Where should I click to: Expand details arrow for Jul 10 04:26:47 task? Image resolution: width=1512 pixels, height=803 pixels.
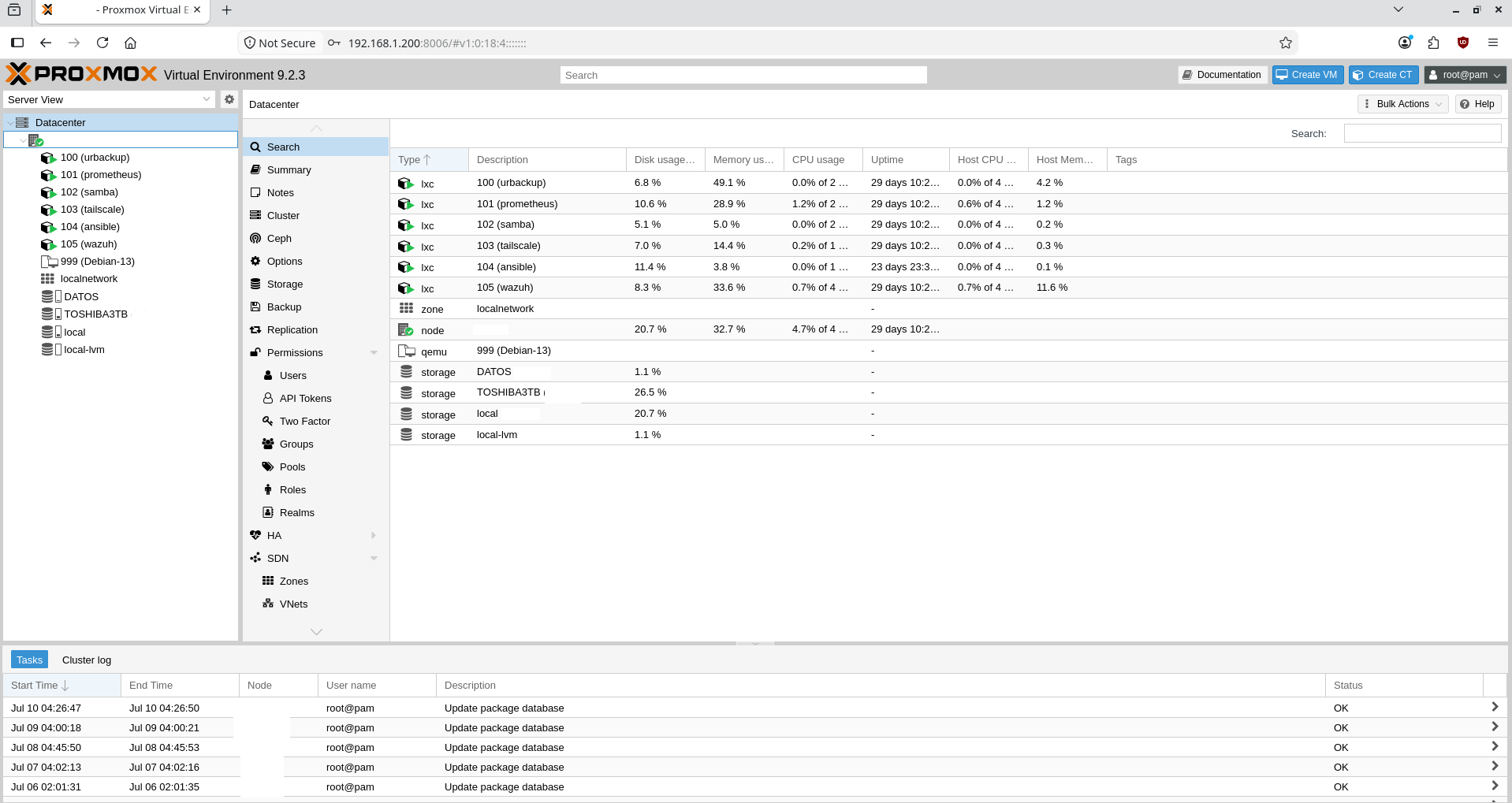point(1494,708)
